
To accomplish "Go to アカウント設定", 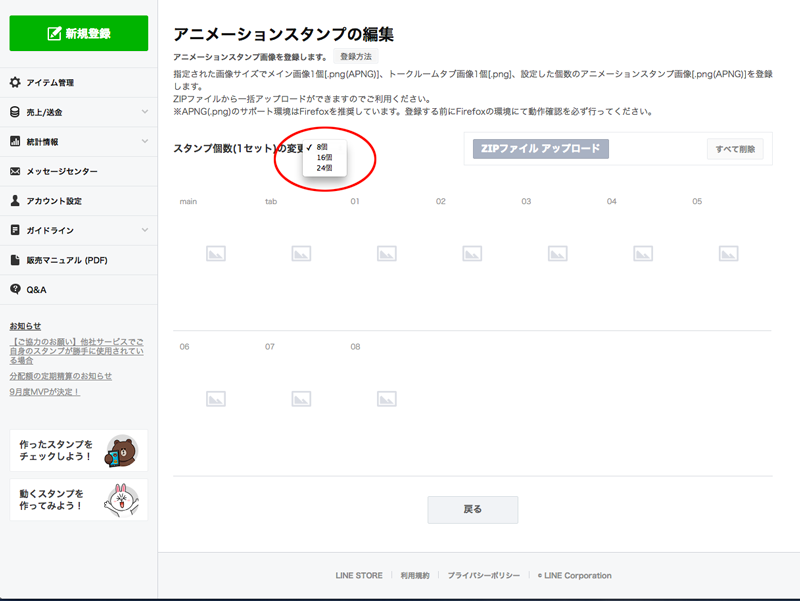I will pyautogui.click(x=54, y=201).
